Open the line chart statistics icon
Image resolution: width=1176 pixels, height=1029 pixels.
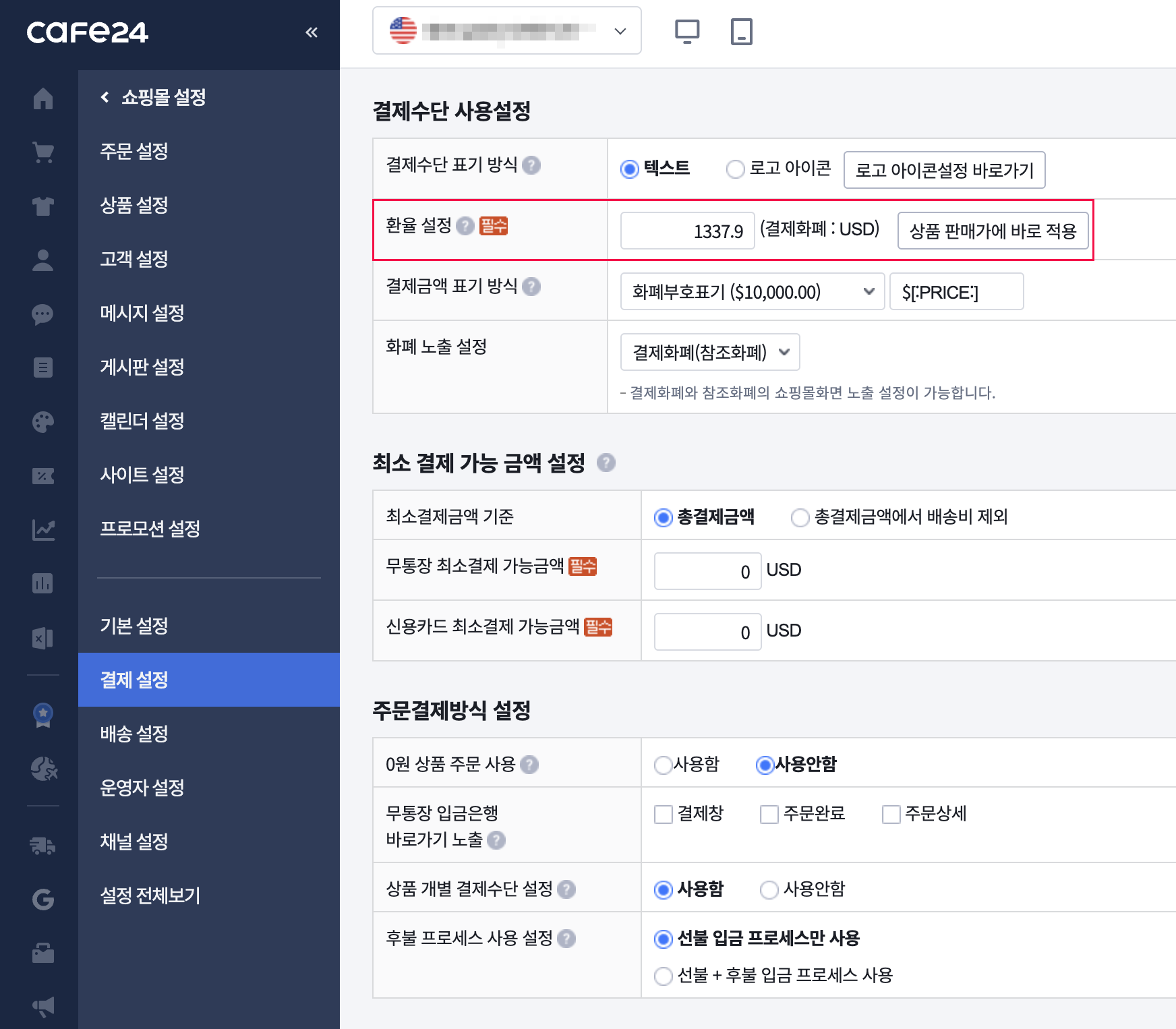pyautogui.click(x=43, y=530)
